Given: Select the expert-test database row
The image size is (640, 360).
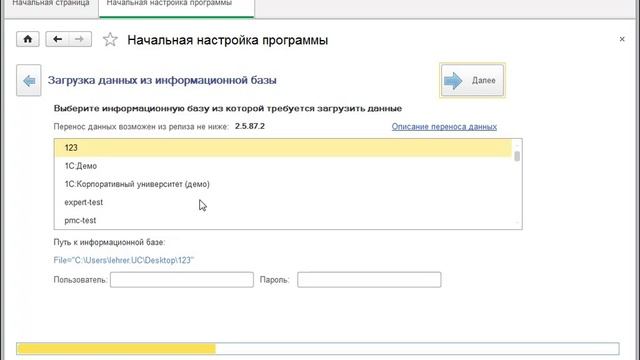Looking at the screenshot, I should [x=283, y=202].
